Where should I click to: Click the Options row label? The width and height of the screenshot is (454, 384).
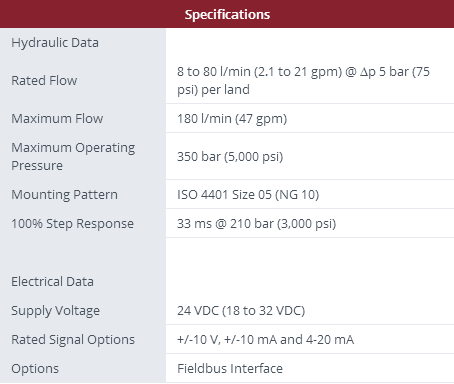point(35,369)
